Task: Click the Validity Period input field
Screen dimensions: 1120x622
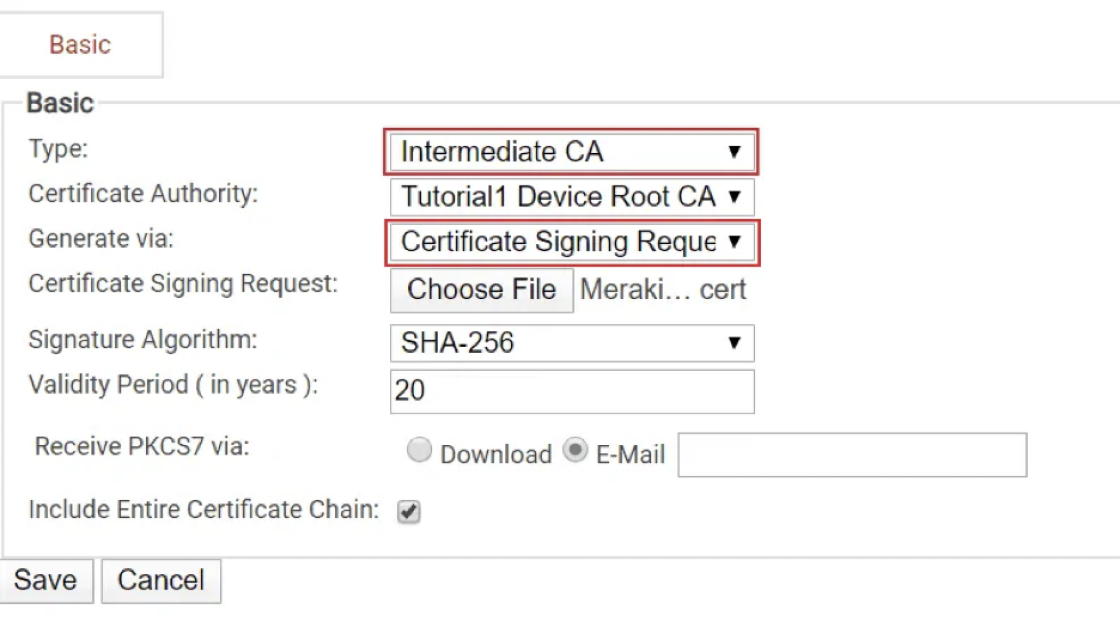Action: (x=571, y=391)
